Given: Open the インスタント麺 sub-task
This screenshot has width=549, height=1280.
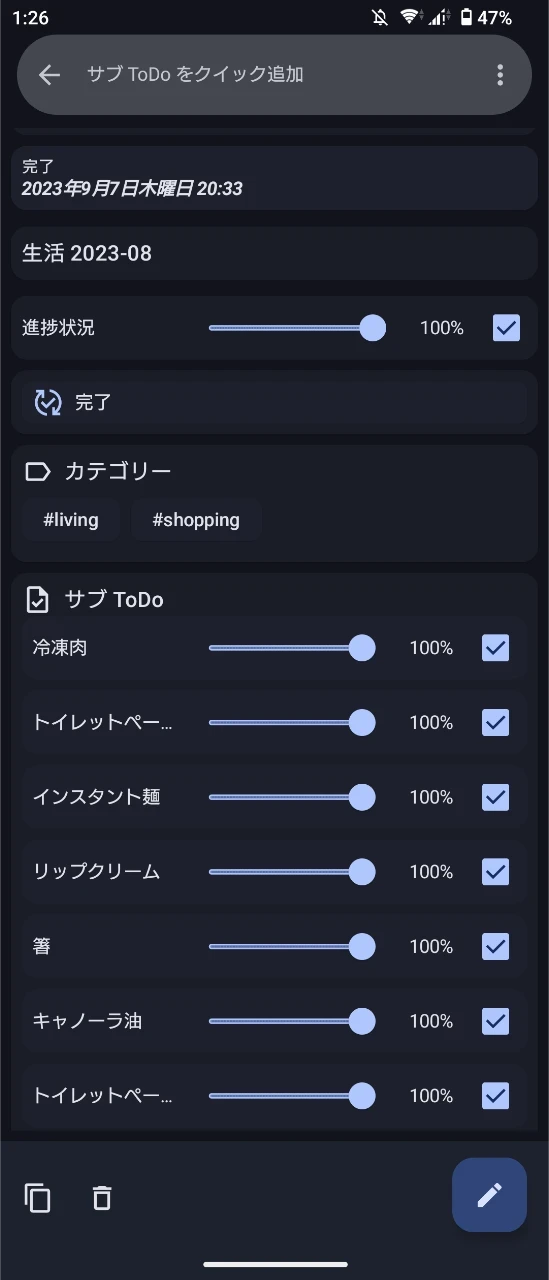Looking at the screenshot, I should pyautogui.click(x=96, y=797).
